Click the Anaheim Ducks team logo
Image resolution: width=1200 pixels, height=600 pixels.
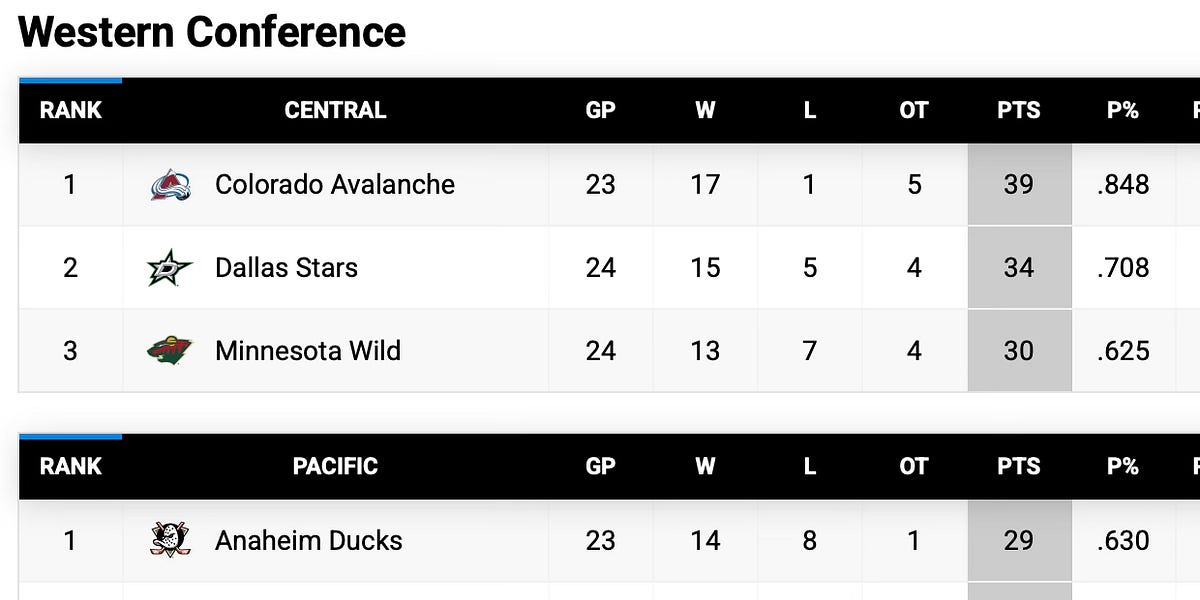pos(170,541)
